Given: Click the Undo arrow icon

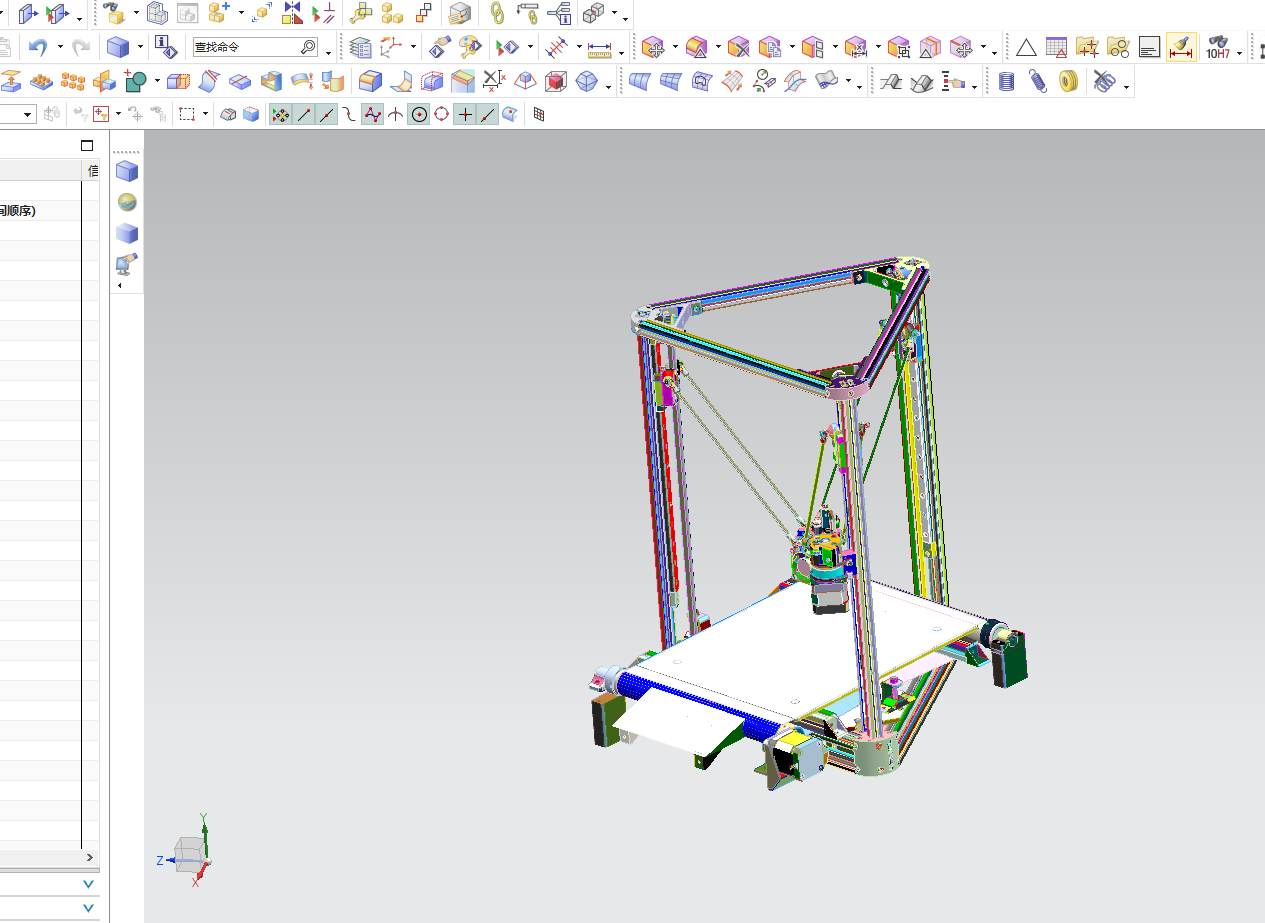Looking at the screenshot, I should (38, 46).
